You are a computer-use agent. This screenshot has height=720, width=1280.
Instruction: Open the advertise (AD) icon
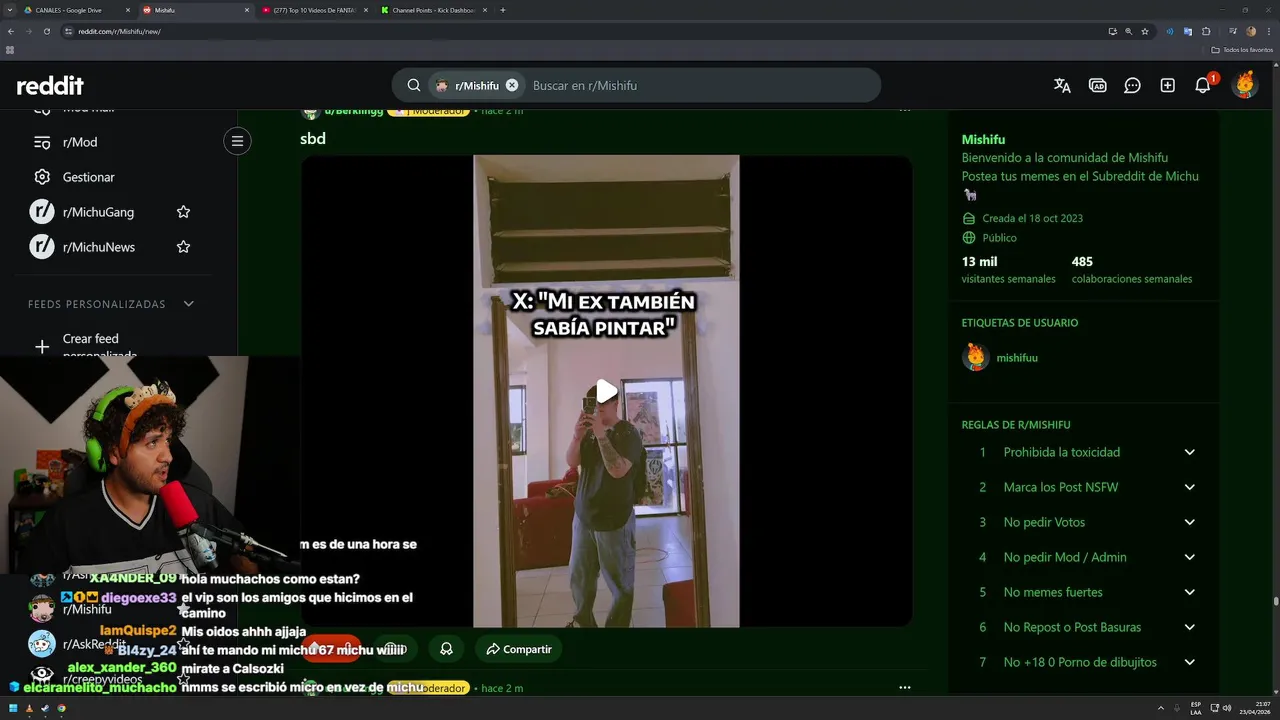[x=1097, y=86]
